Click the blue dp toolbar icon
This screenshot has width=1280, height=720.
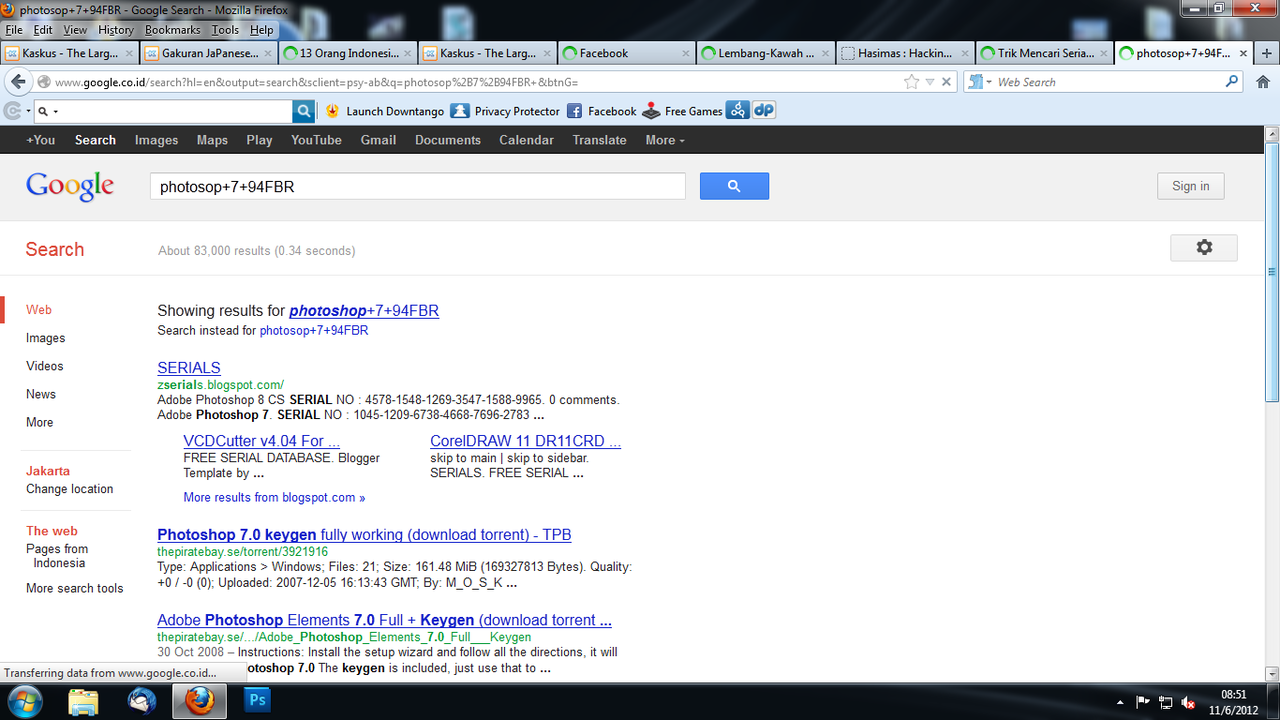pos(764,111)
